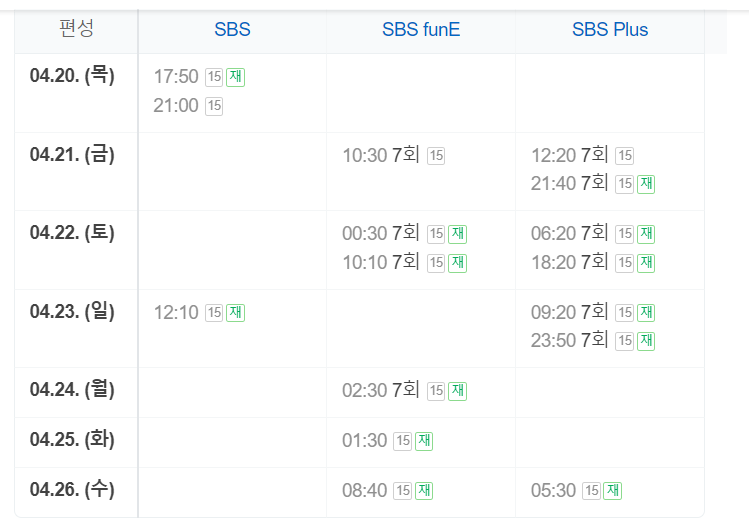Select the 04.22. (토) date row label
The width and height of the screenshot is (749, 518).
click(x=72, y=233)
